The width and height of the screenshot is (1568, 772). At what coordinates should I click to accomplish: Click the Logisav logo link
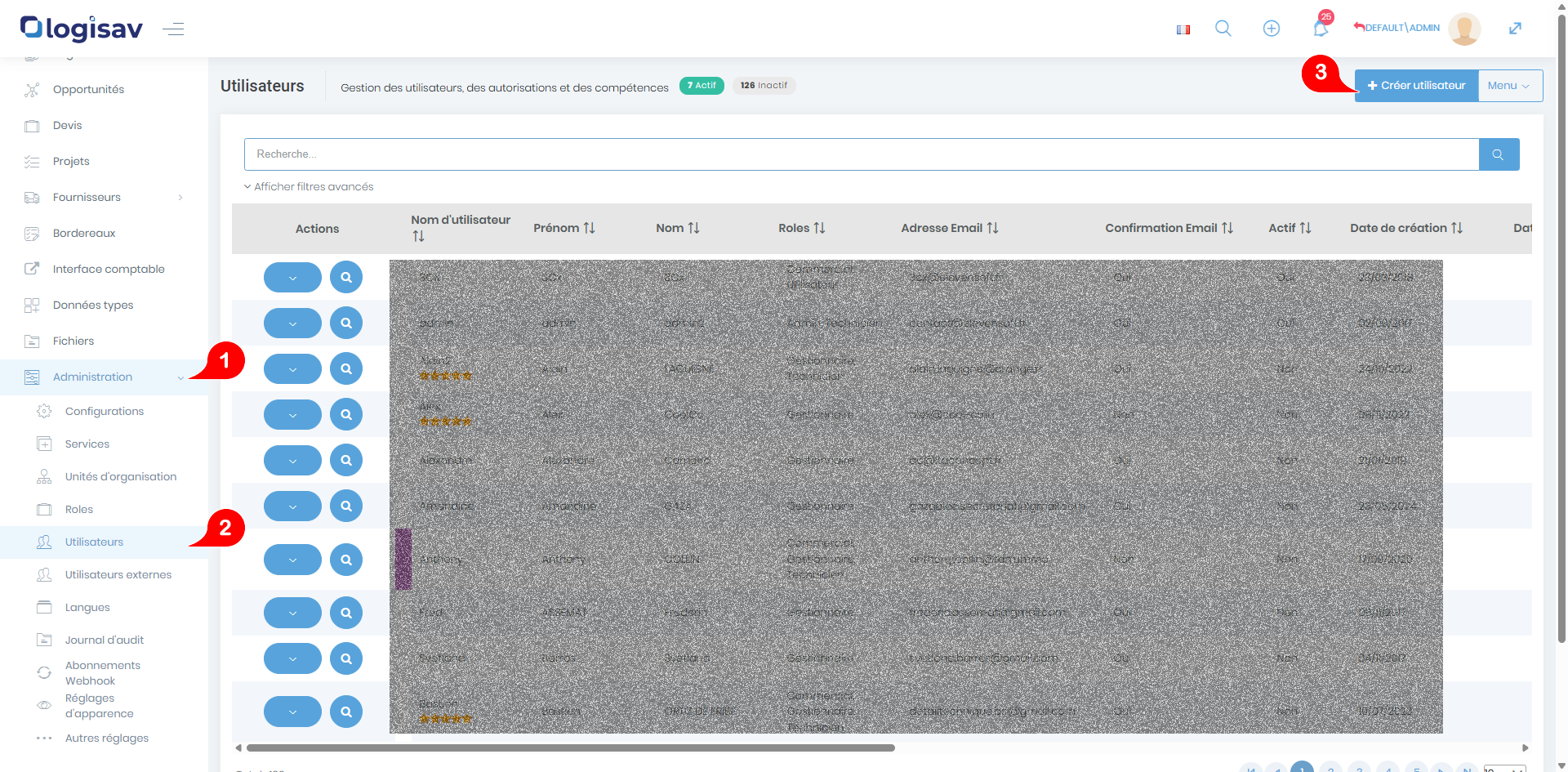point(82,29)
